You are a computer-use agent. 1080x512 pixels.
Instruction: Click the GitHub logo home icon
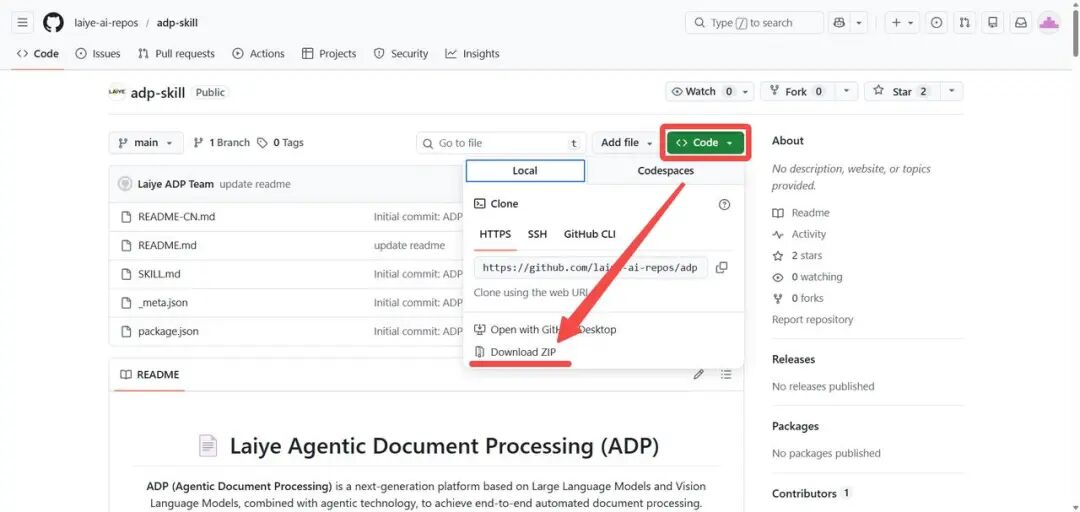(53, 22)
